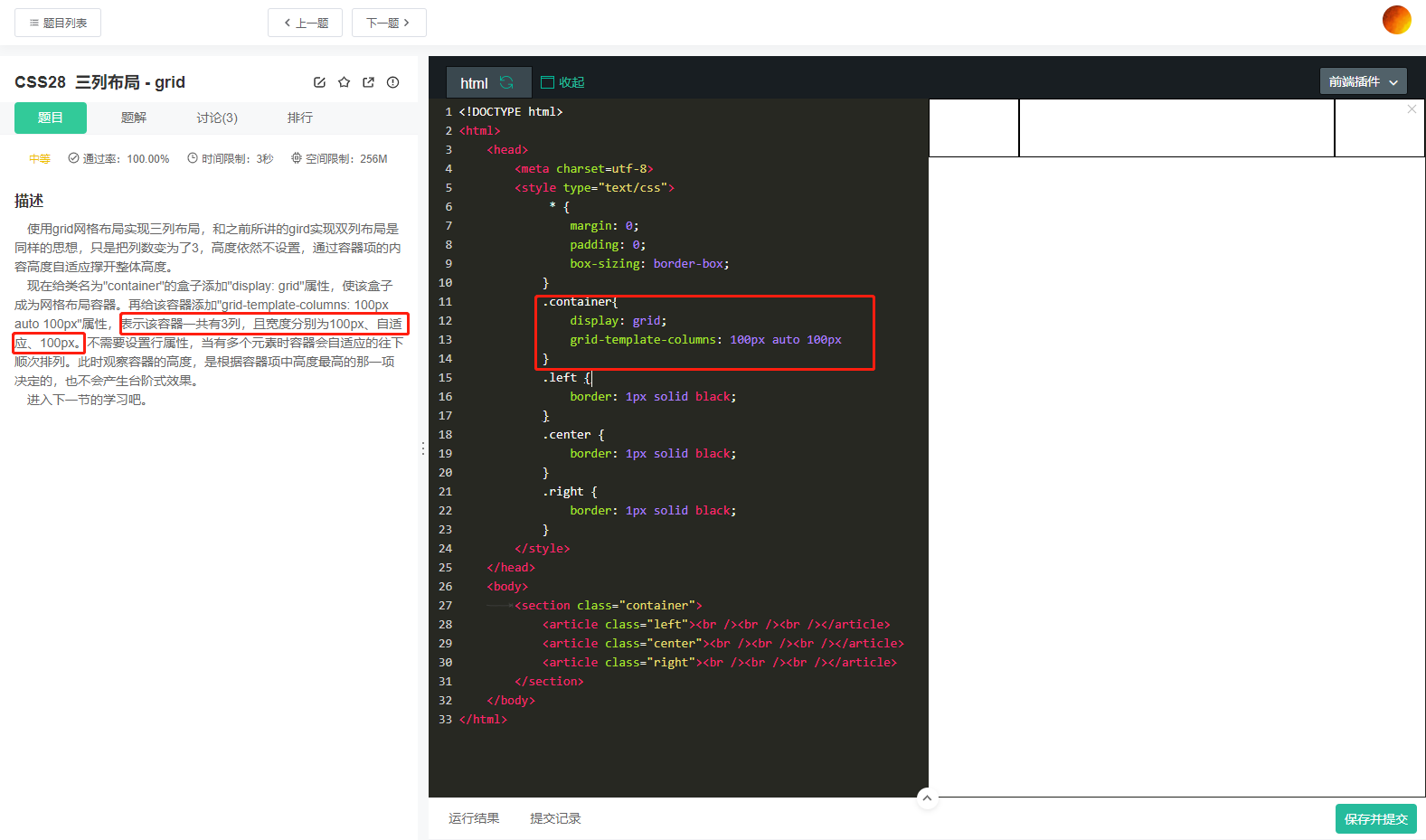Close the preview pane with X

click(1412, 109)
